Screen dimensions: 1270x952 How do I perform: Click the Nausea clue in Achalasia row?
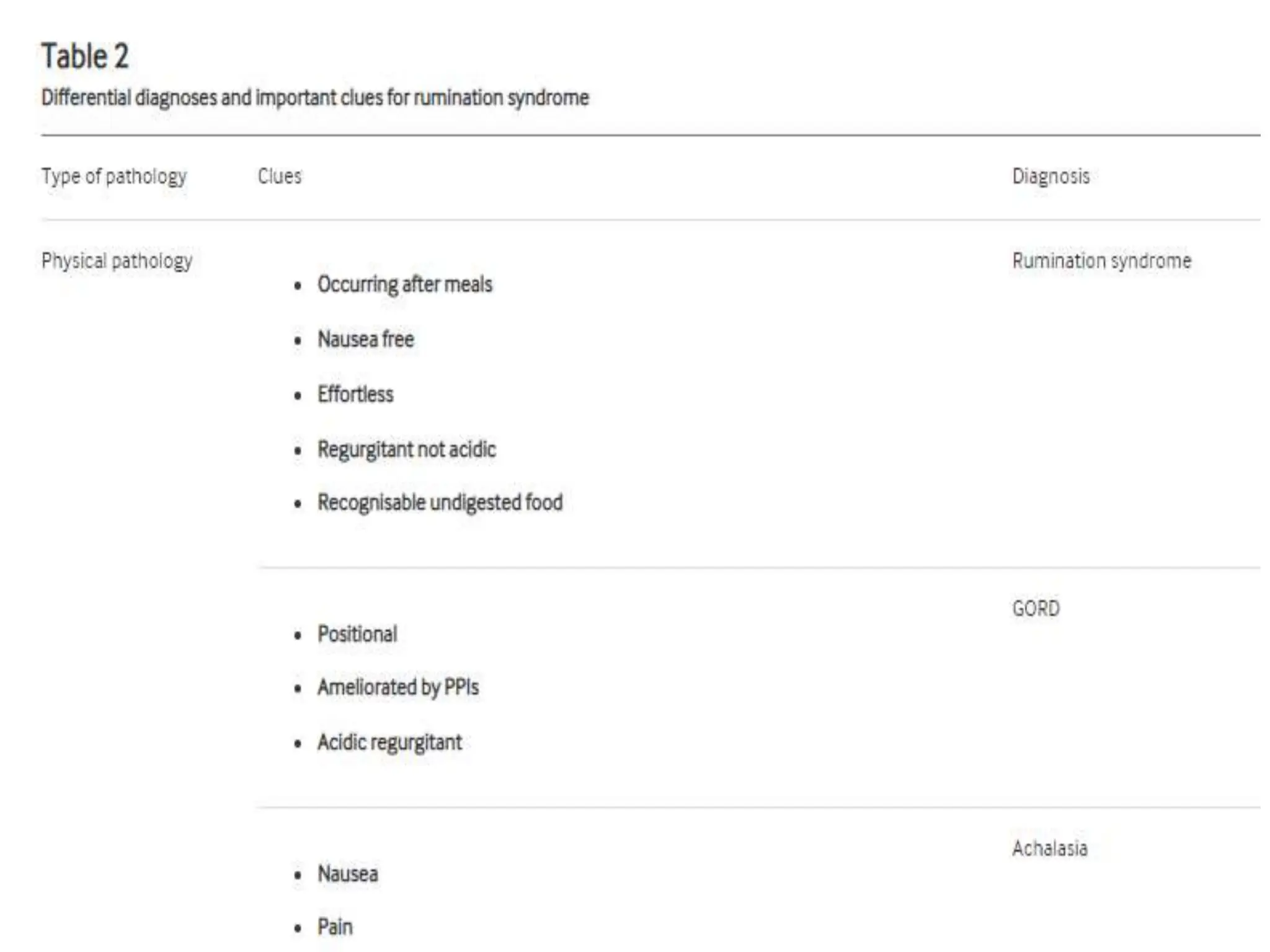point(347,874)
